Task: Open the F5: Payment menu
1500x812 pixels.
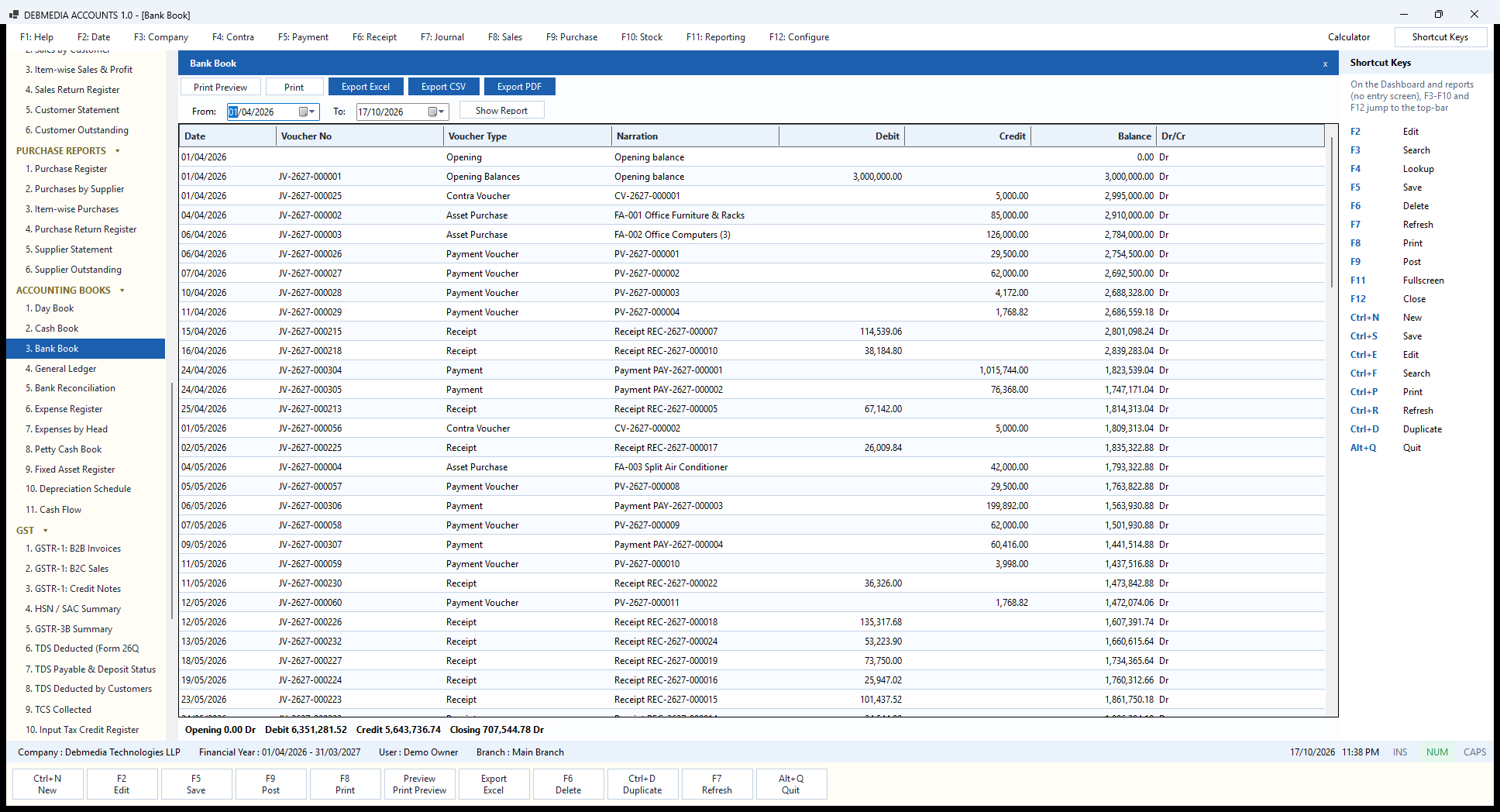Action: click(303, 37)
